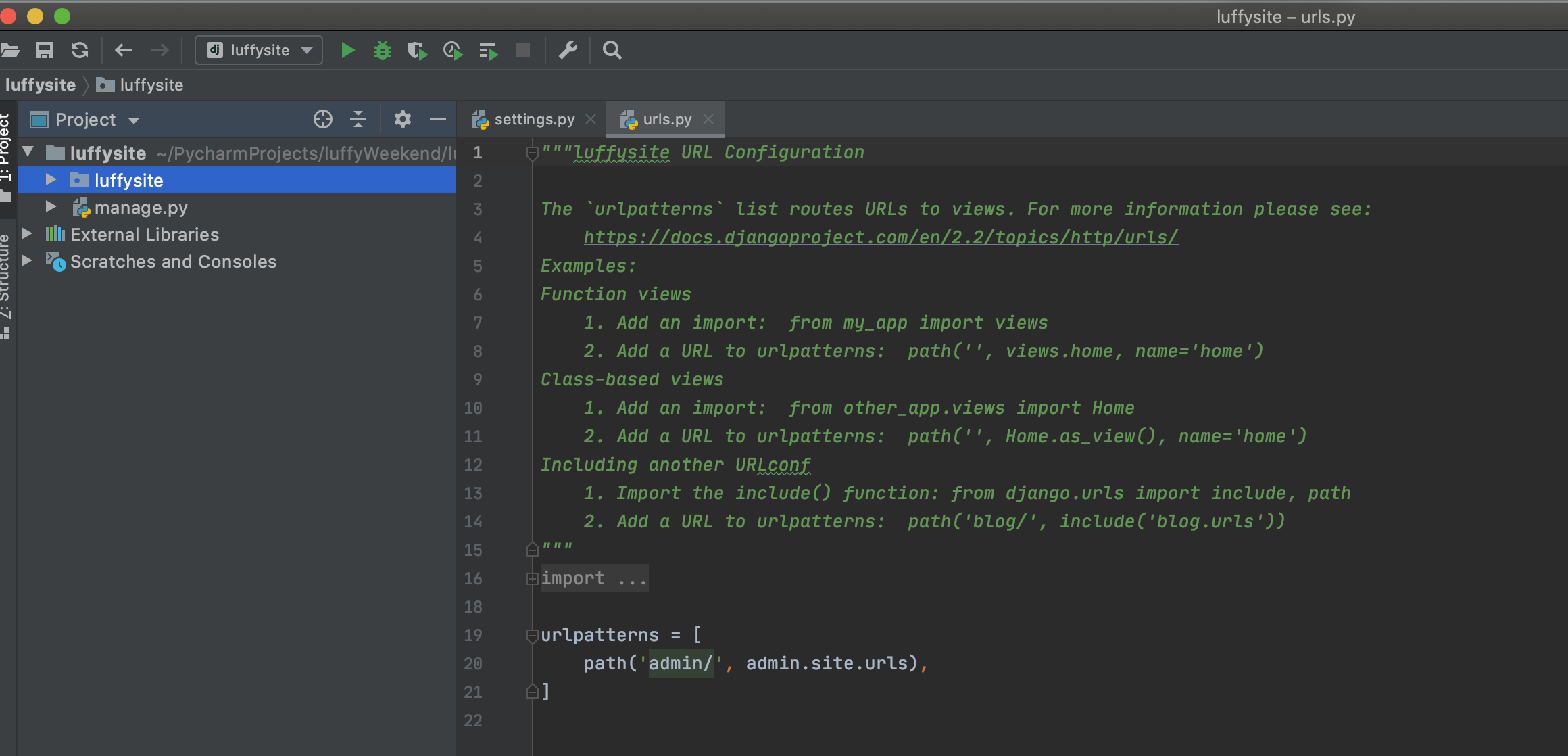
Task: Expand the selected luffysite subfolder
Action: pos(51,179)
